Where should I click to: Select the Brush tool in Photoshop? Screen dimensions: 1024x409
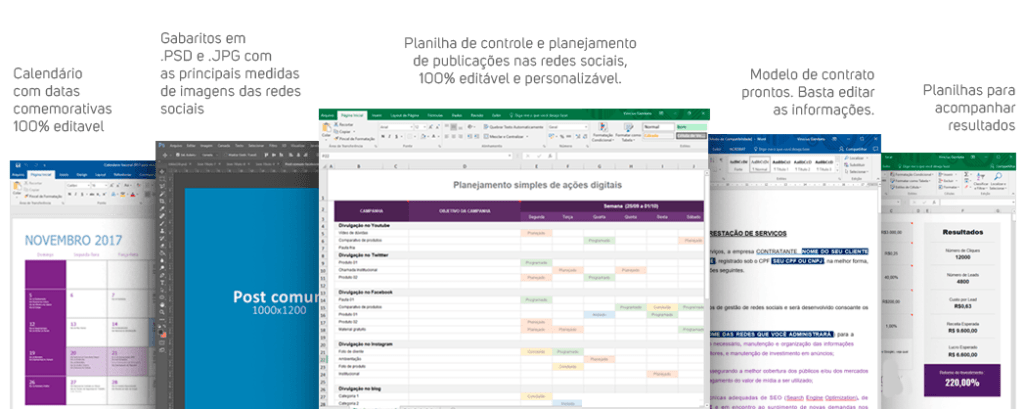pyautogui.click(x=162, y=223)
